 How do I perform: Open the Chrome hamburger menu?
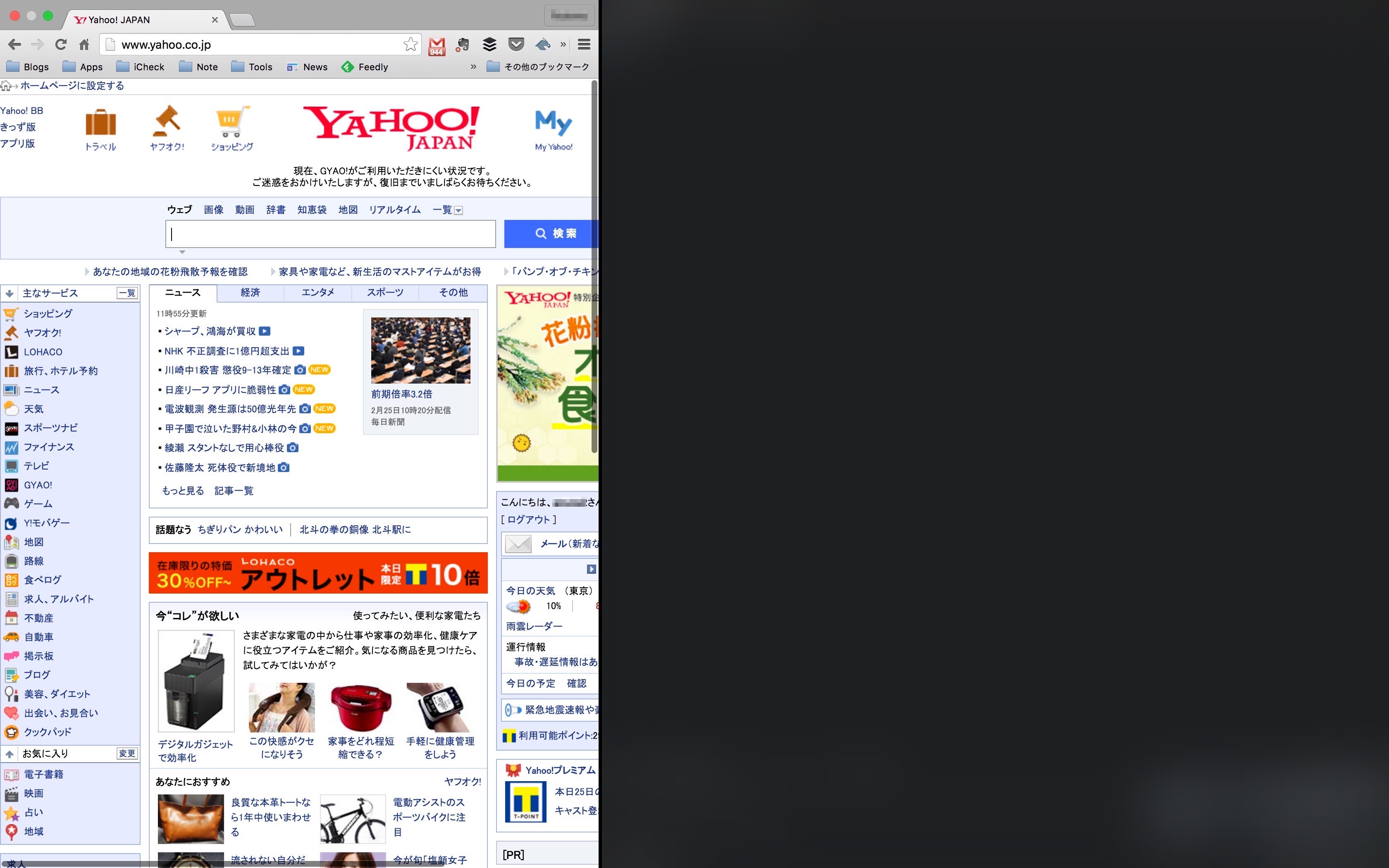[584, 44]
